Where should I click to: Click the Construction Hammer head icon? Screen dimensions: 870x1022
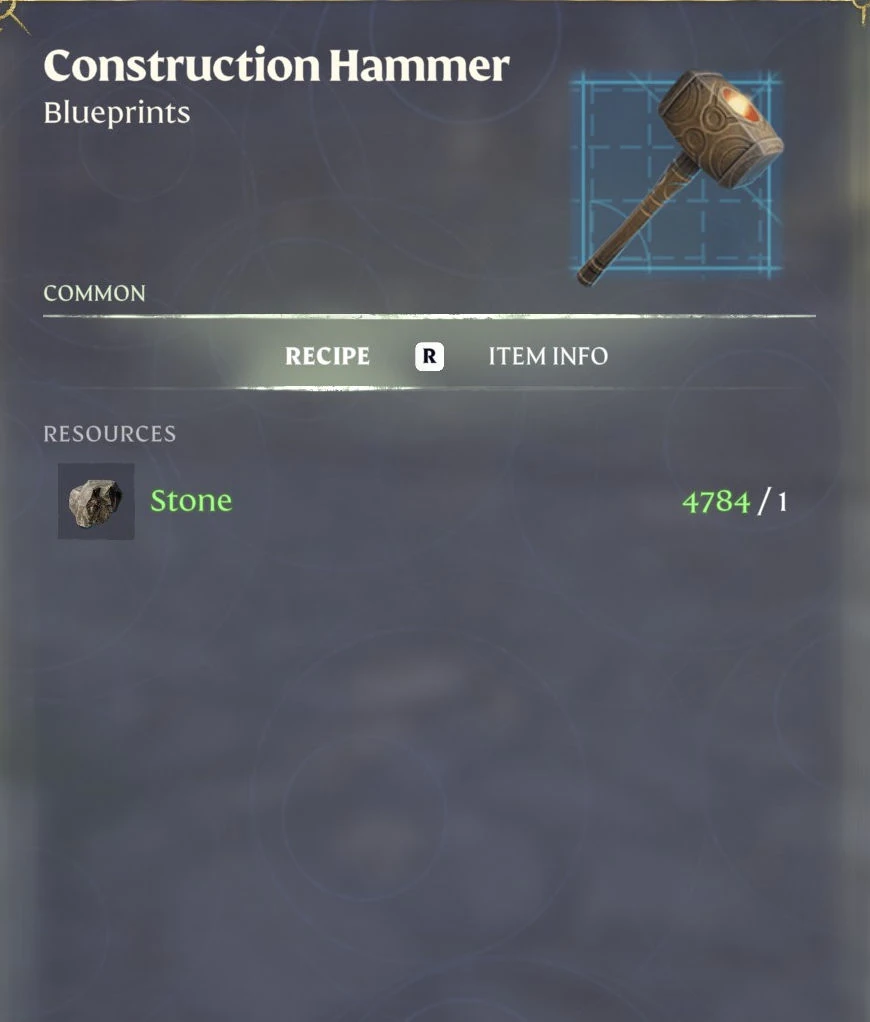coord(720,128)
